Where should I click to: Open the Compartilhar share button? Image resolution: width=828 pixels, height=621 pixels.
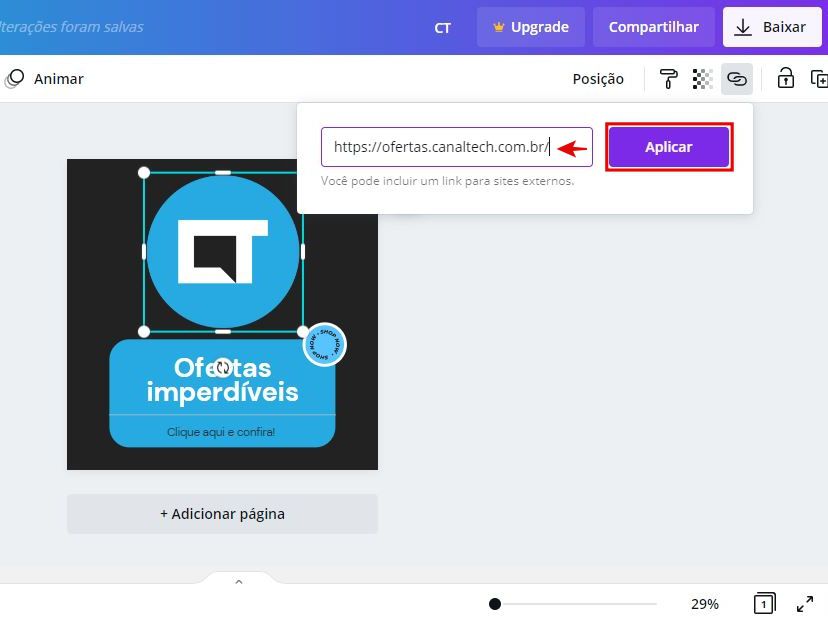pos(653,27)
